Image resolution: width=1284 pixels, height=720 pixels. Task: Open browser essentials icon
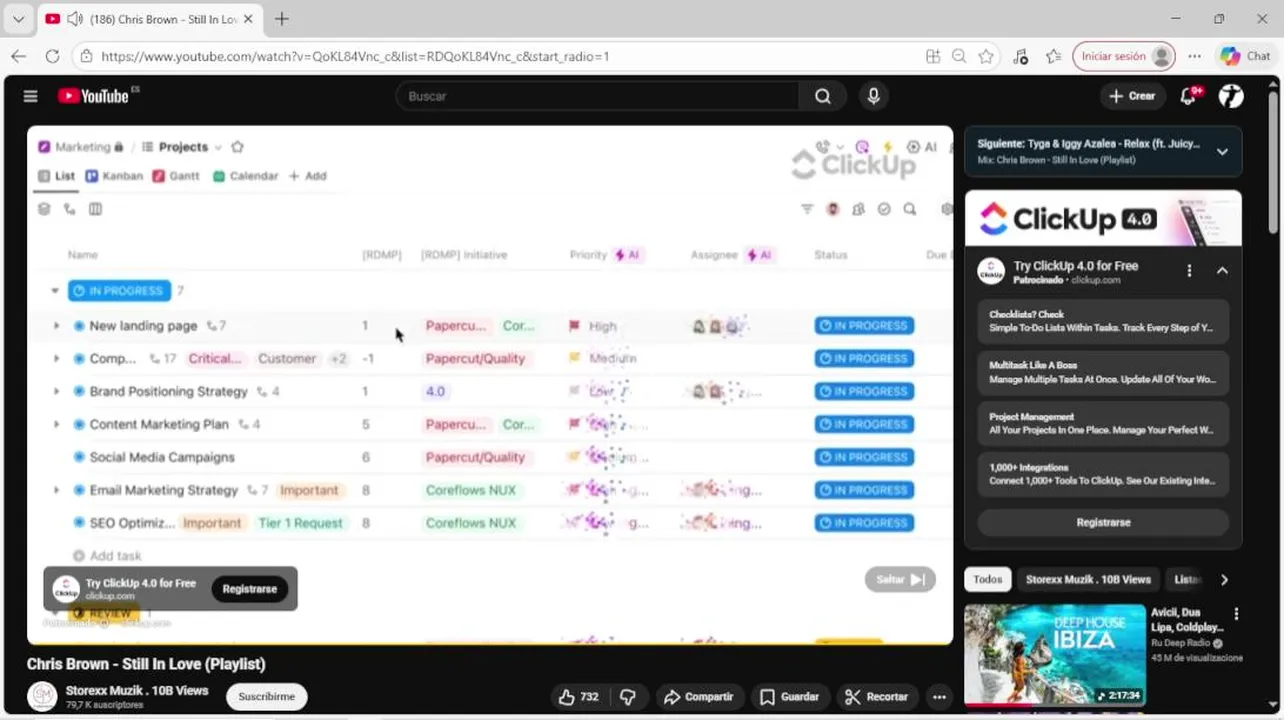[x=1020, y=56]
